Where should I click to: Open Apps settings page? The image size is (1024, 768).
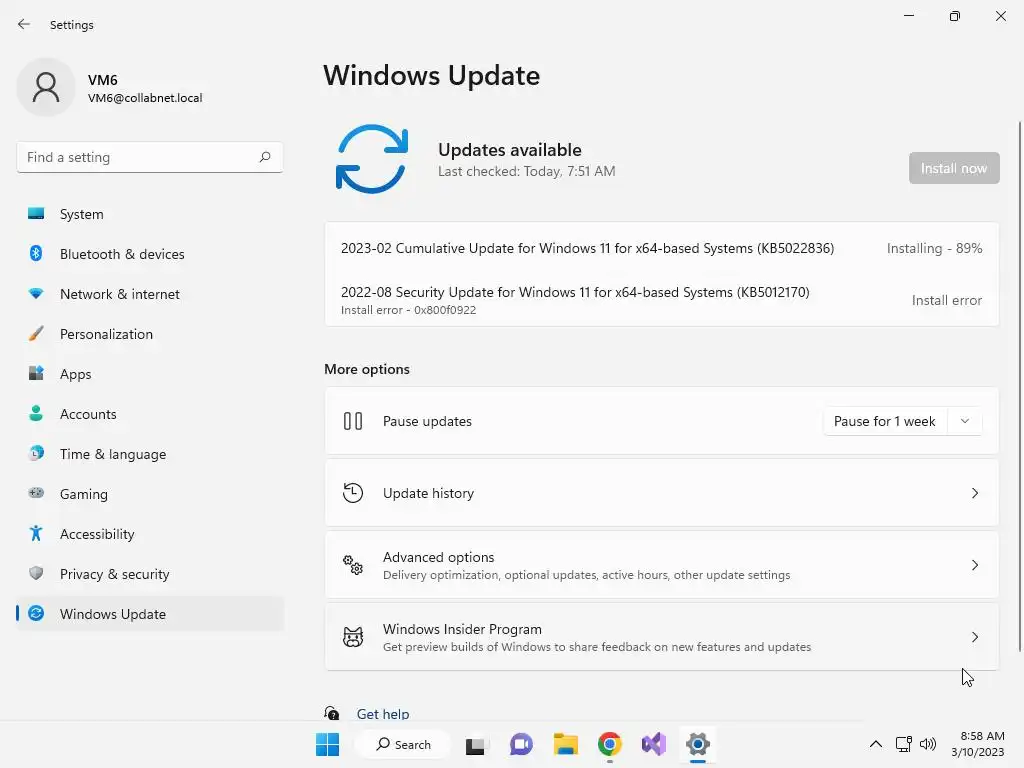coord(150,374)
